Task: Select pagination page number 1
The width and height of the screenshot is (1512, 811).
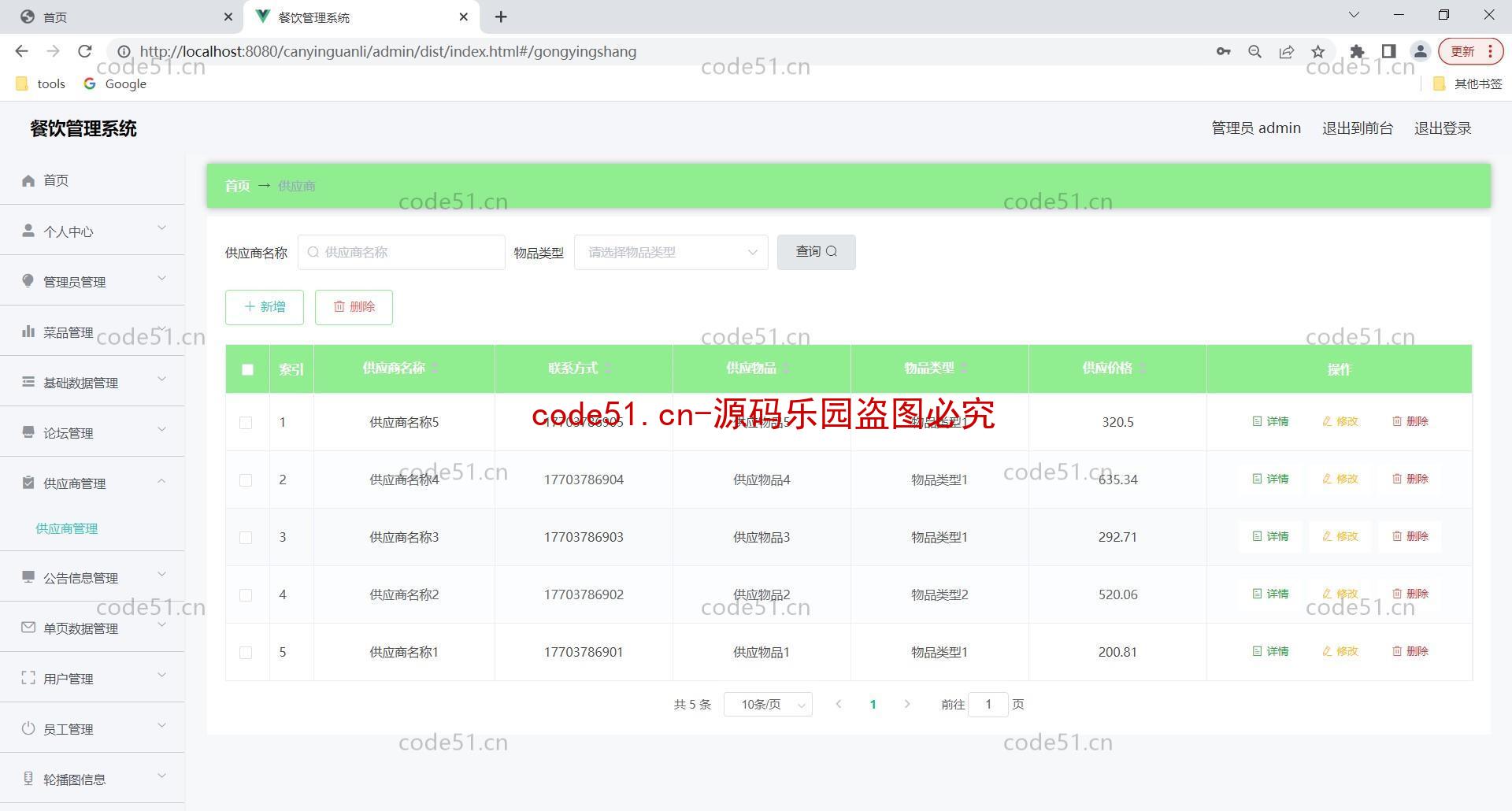Action: coord(873,704)
